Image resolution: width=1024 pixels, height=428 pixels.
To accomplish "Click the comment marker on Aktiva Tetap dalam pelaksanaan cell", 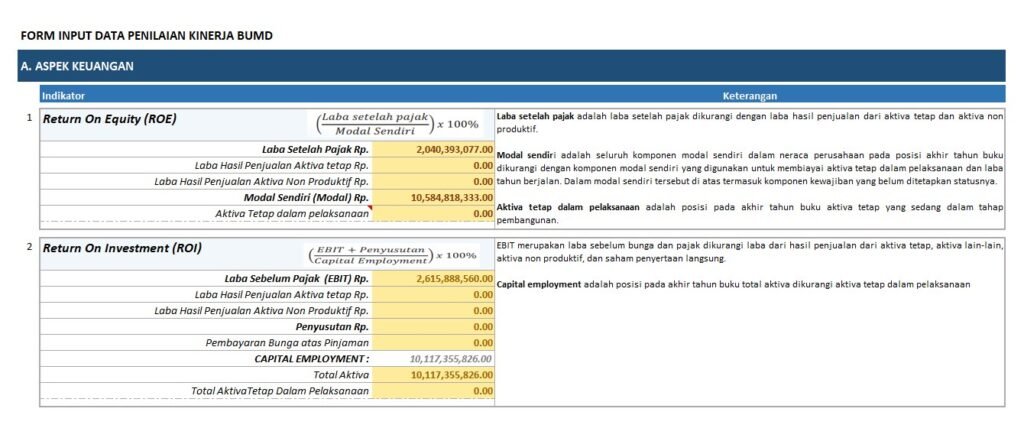I will (x=370, y=208).
